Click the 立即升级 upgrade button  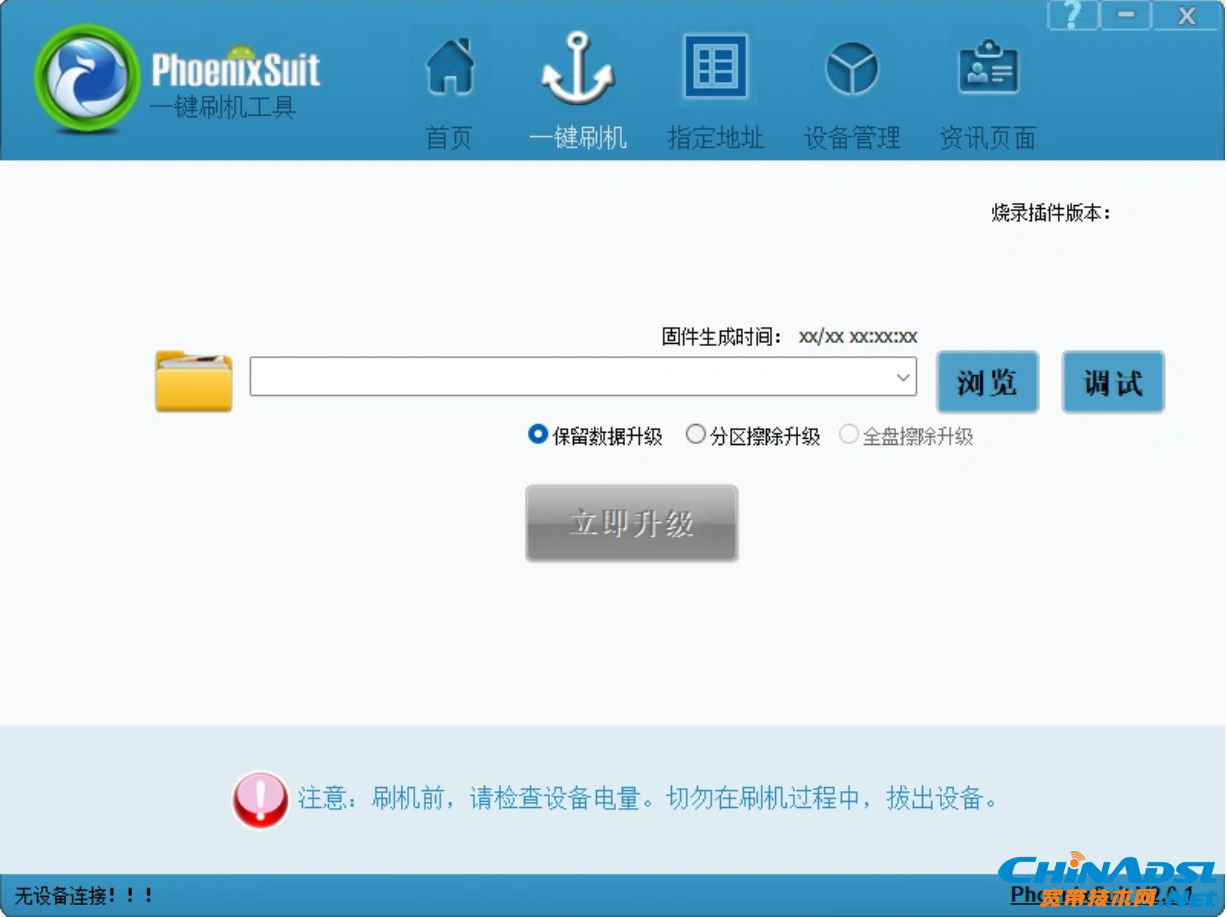(x=632, y=523)
